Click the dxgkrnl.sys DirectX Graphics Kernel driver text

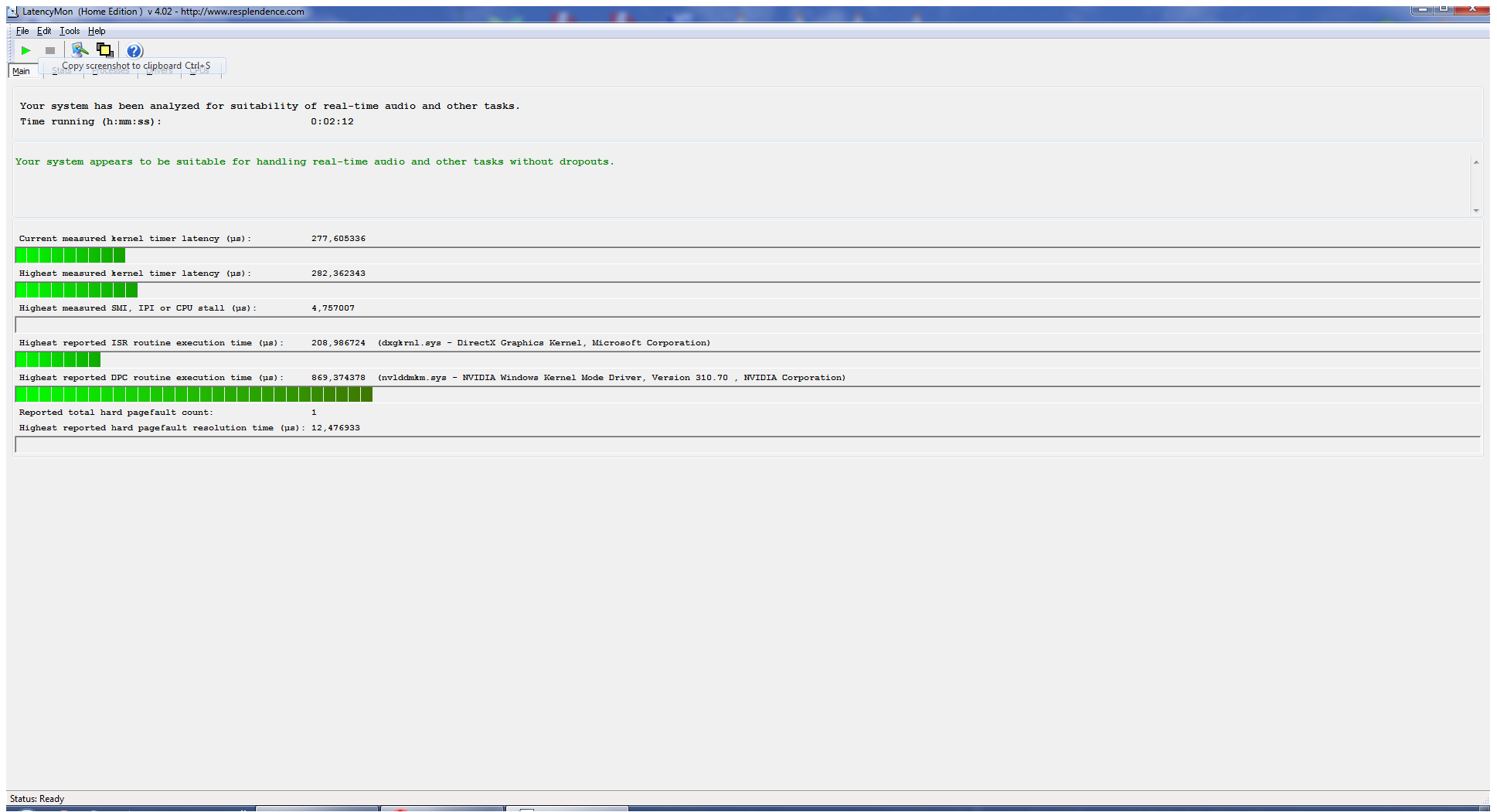tap(544, 343)
